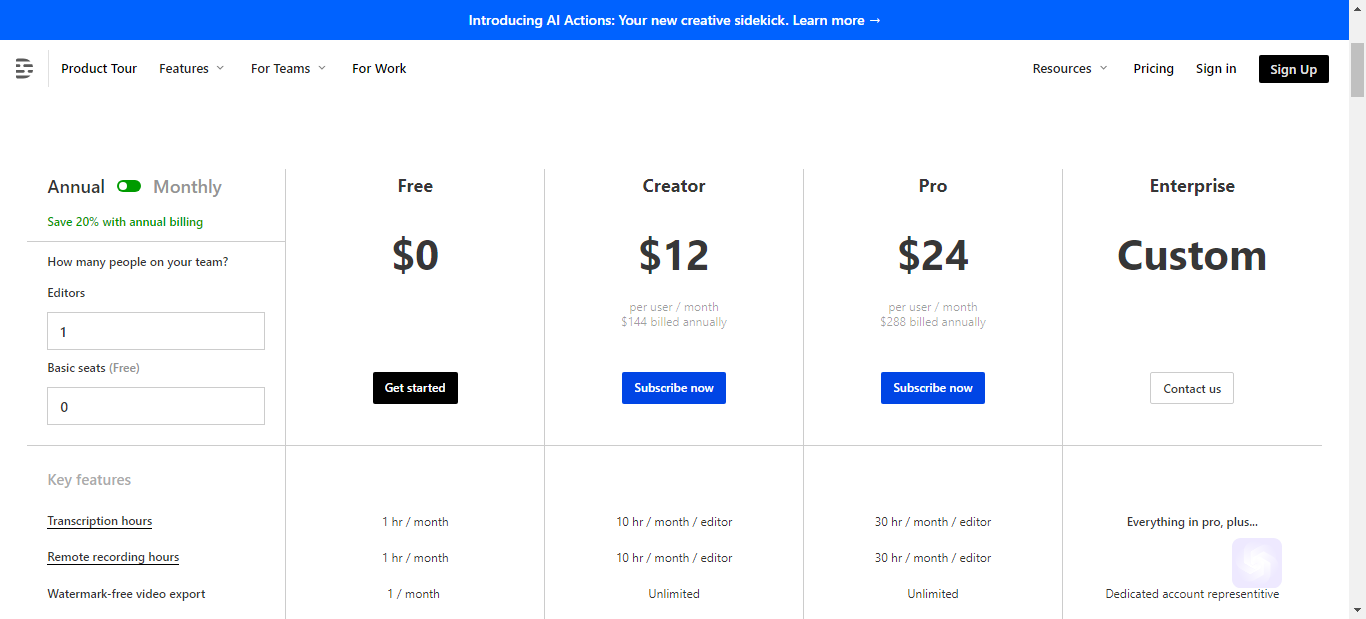Screen dimensions: 1366x619
Task: Click the Transcription hours link
Action: pos(100,521)
